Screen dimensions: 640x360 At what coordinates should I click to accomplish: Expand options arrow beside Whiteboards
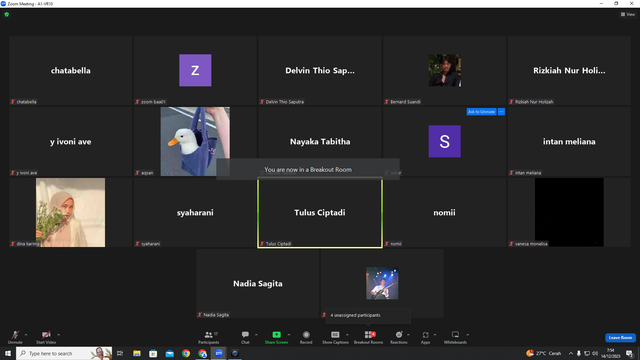point(467,335)
